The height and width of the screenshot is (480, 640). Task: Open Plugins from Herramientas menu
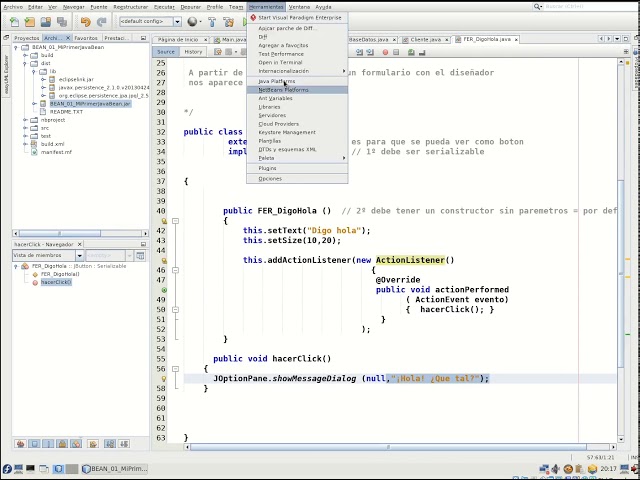(297, 168)
